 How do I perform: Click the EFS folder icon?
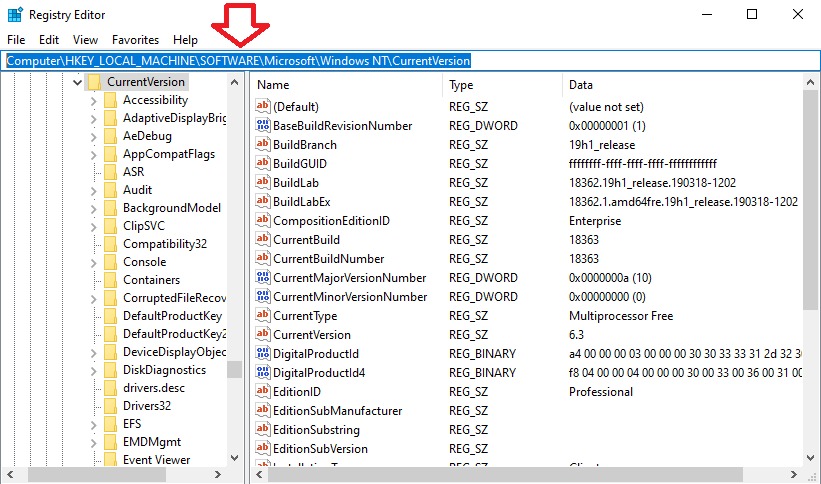click(110, 423)
